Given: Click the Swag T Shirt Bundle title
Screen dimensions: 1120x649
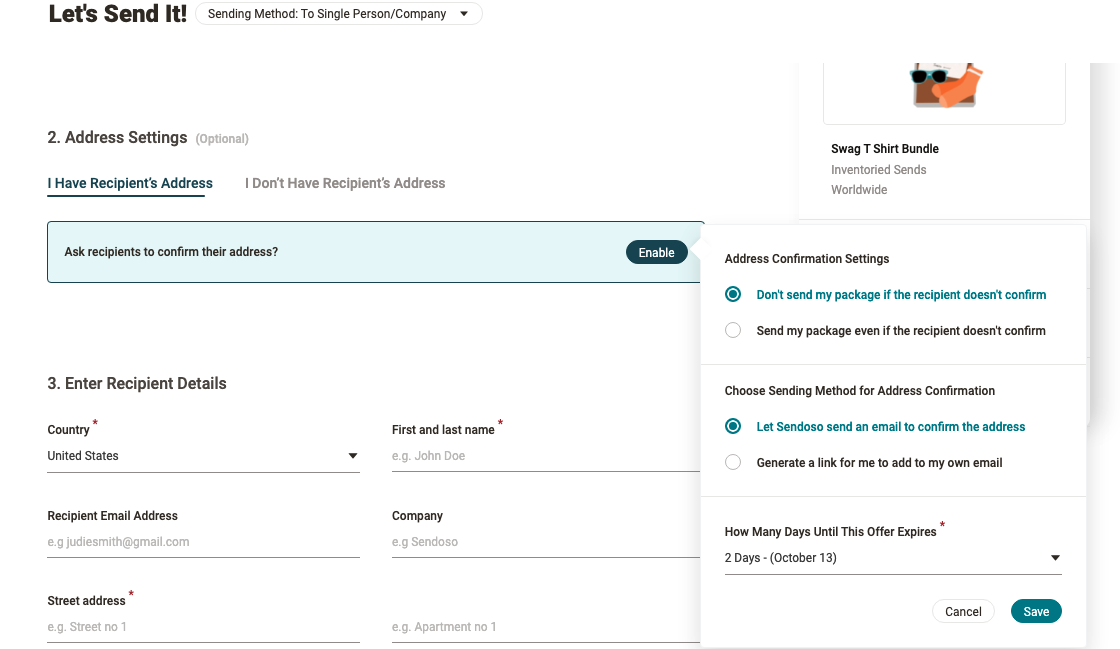Looking at the screenshot, I should 885,149.
